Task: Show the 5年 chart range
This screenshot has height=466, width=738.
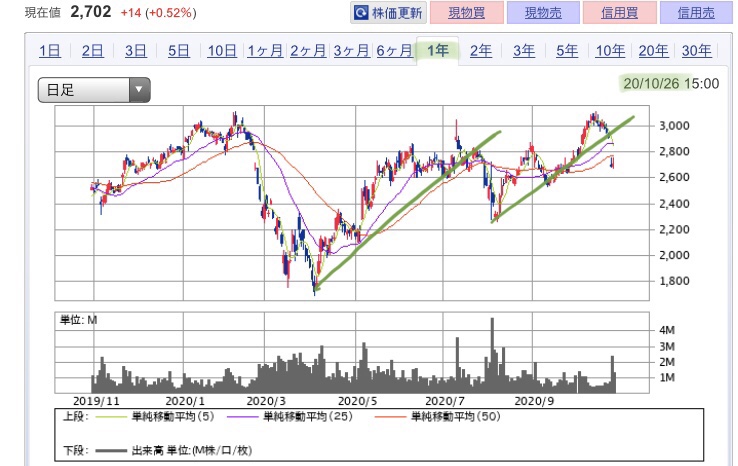Action: pos(567,50)
